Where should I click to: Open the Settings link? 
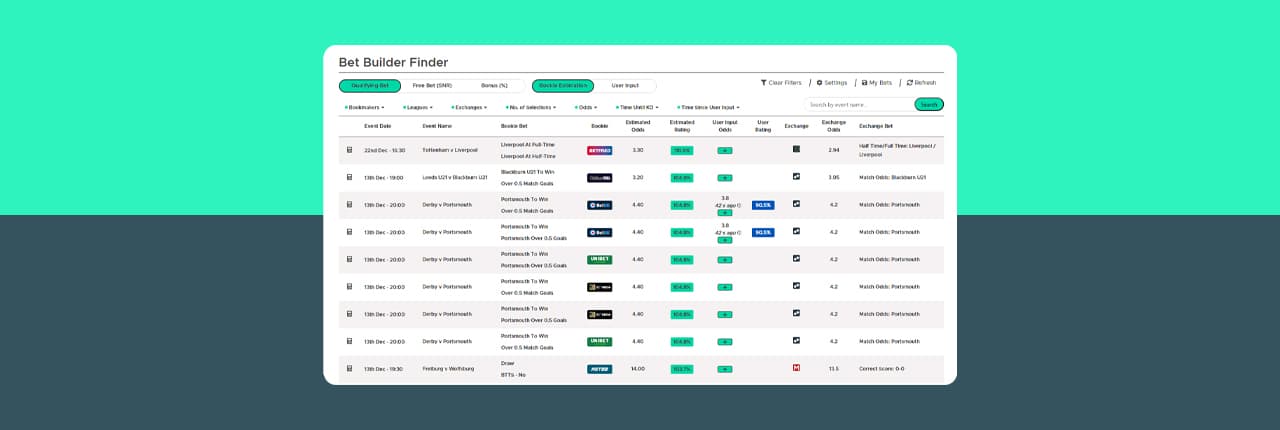pos(835,83)
